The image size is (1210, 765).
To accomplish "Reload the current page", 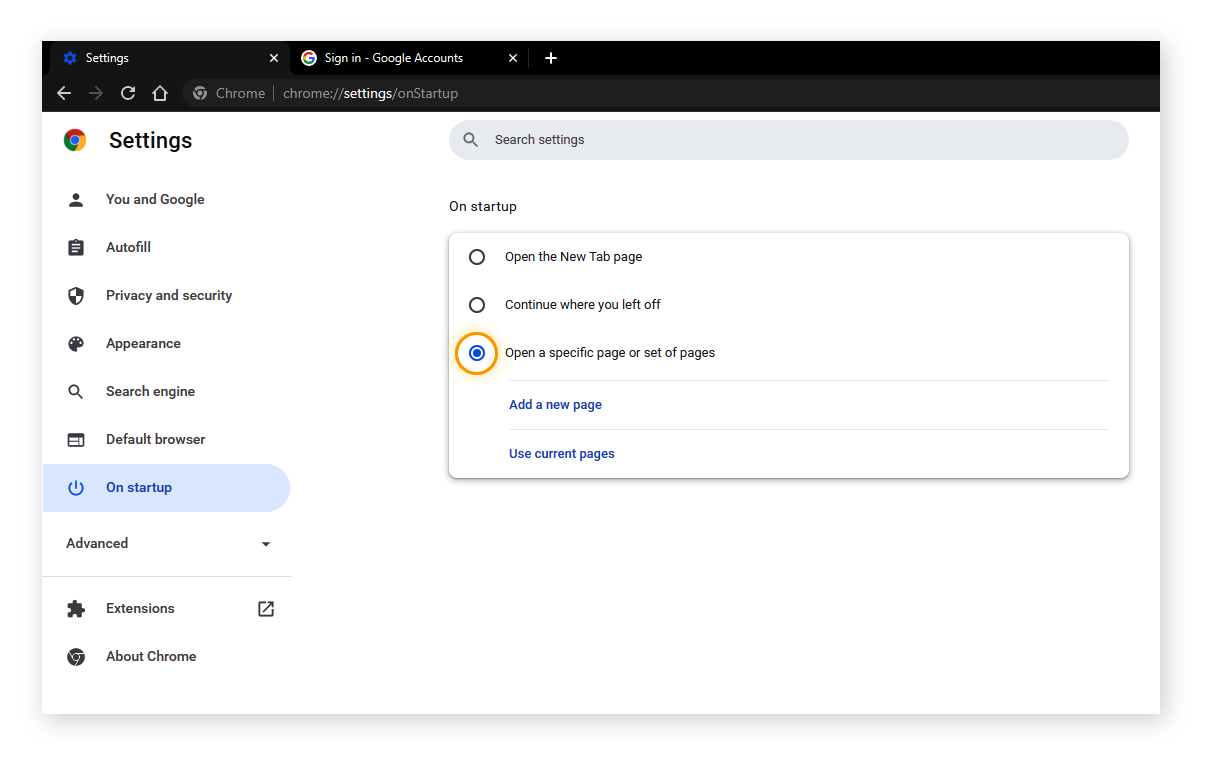I will [x=128, y=93].
